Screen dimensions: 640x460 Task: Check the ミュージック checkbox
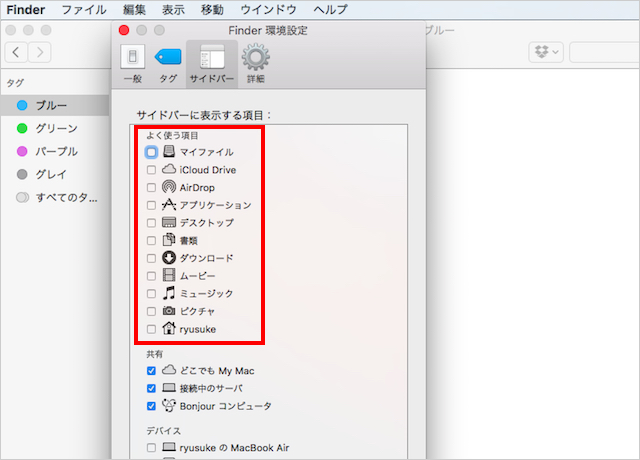[151, 293]
